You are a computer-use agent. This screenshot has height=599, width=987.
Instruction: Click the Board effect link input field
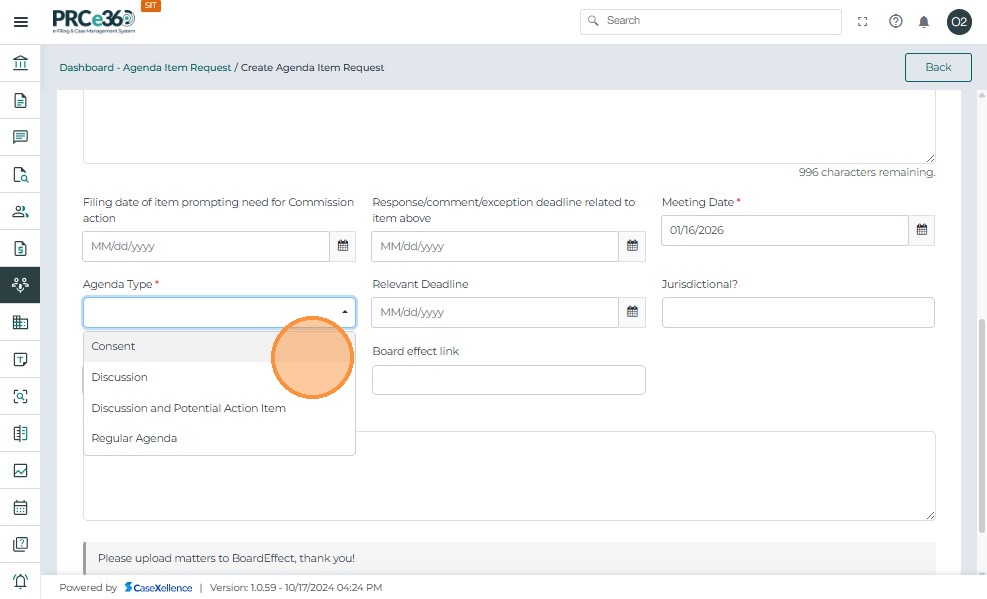pyautogui.click(x=508, y=380)
